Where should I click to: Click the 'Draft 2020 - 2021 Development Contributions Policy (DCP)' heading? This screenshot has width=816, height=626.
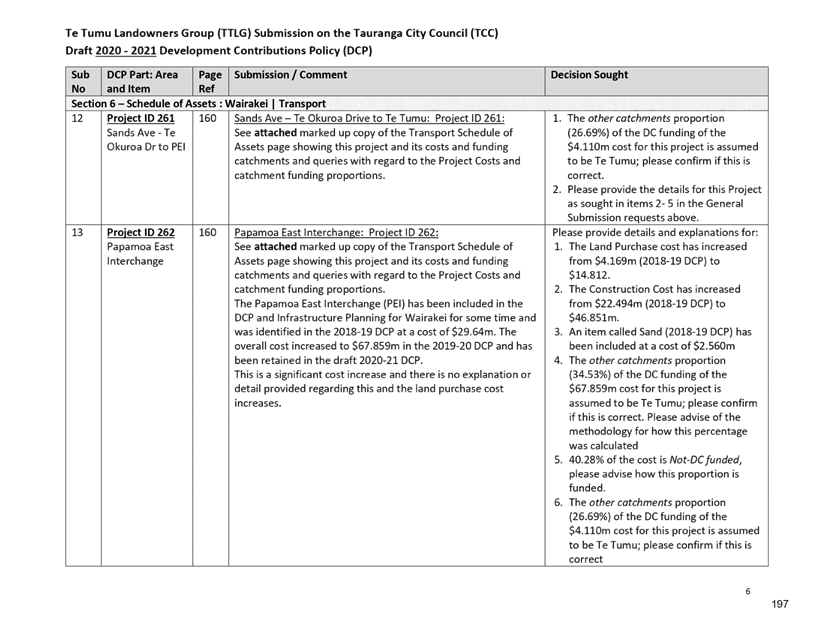click(219, 51)
